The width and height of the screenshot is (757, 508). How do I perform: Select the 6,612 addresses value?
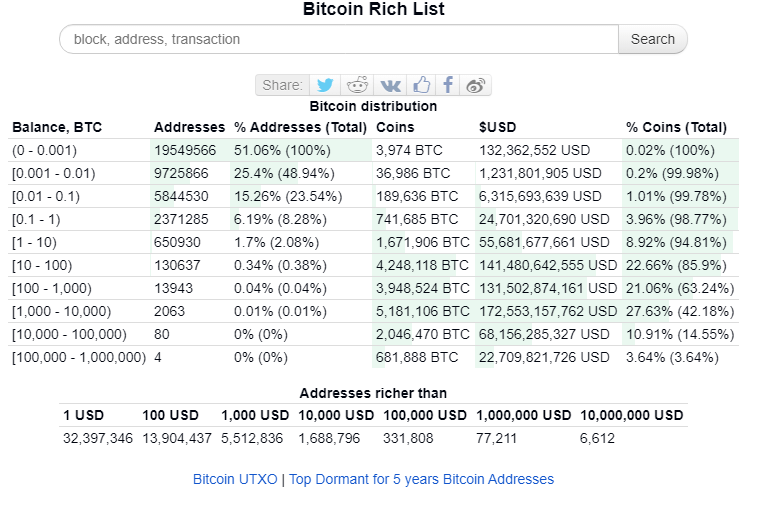tap(597, 438)
